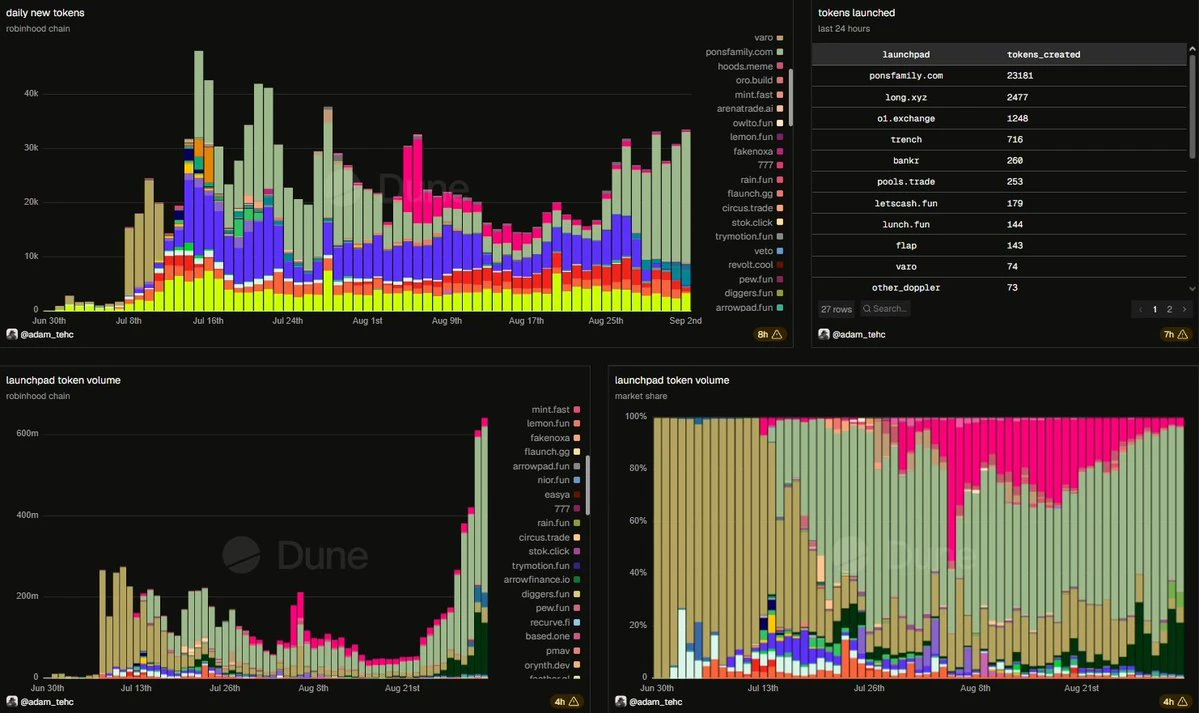Sort table by tokens_created column header
Image resolution: width=1199 pixels, height=713 pixels.
(x=1044, y=54)
